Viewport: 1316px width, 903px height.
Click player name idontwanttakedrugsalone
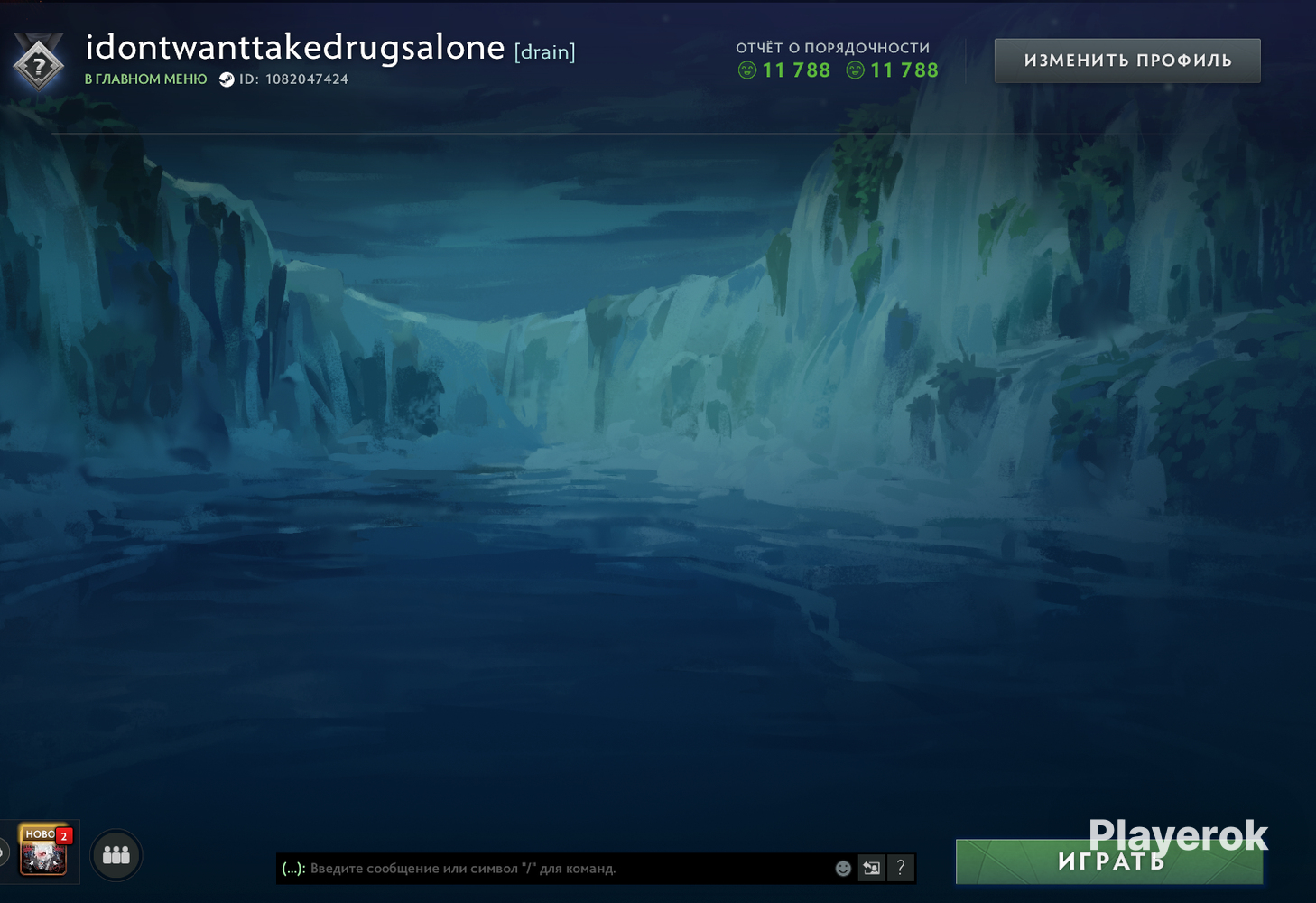click(294, 47)
